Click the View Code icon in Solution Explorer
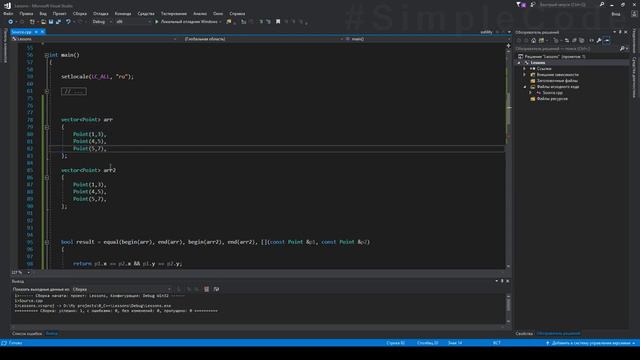The image size is (640, 360). tap(591, 40)
